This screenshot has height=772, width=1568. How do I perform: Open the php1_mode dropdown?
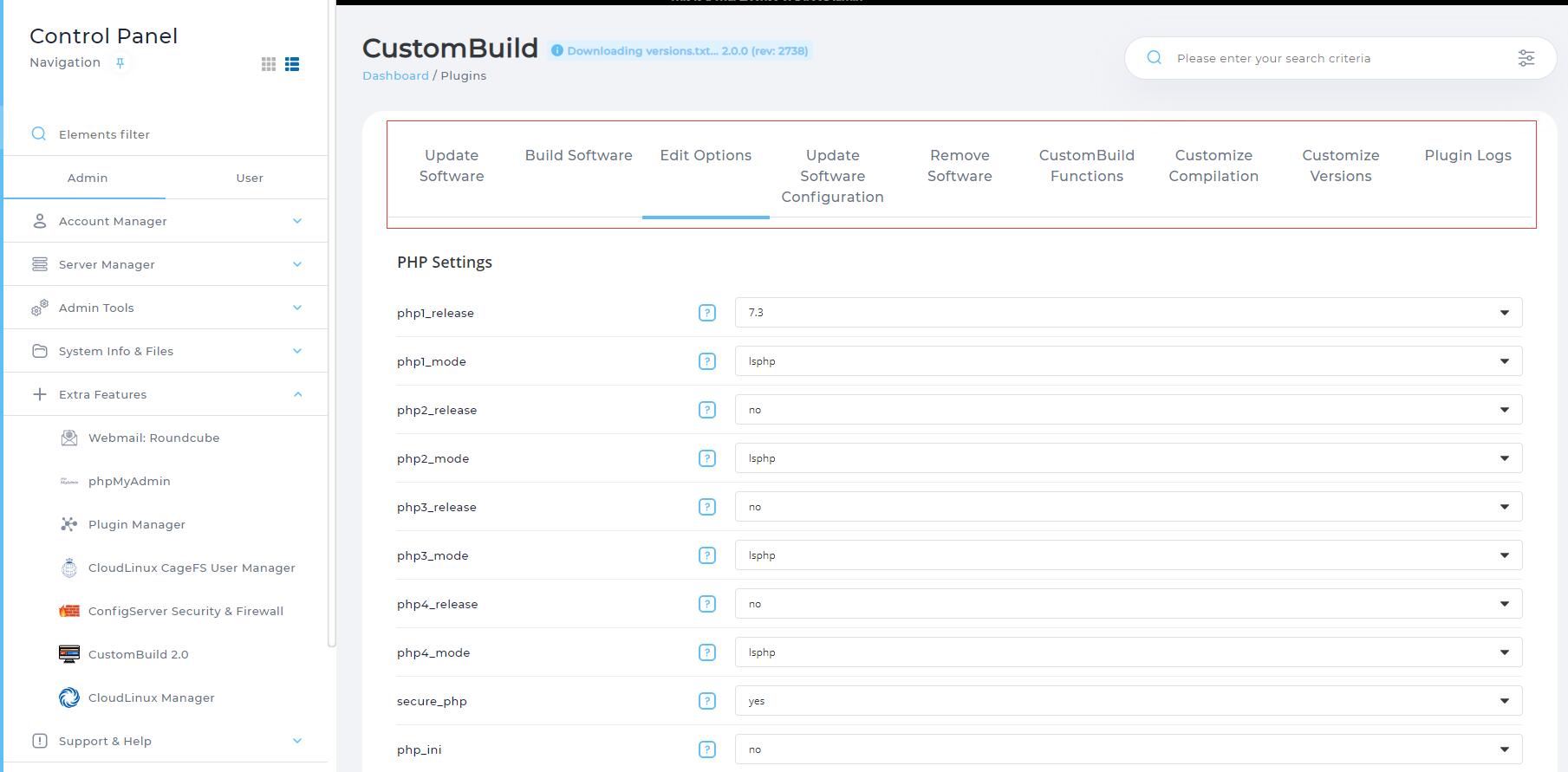(1129, 361)
